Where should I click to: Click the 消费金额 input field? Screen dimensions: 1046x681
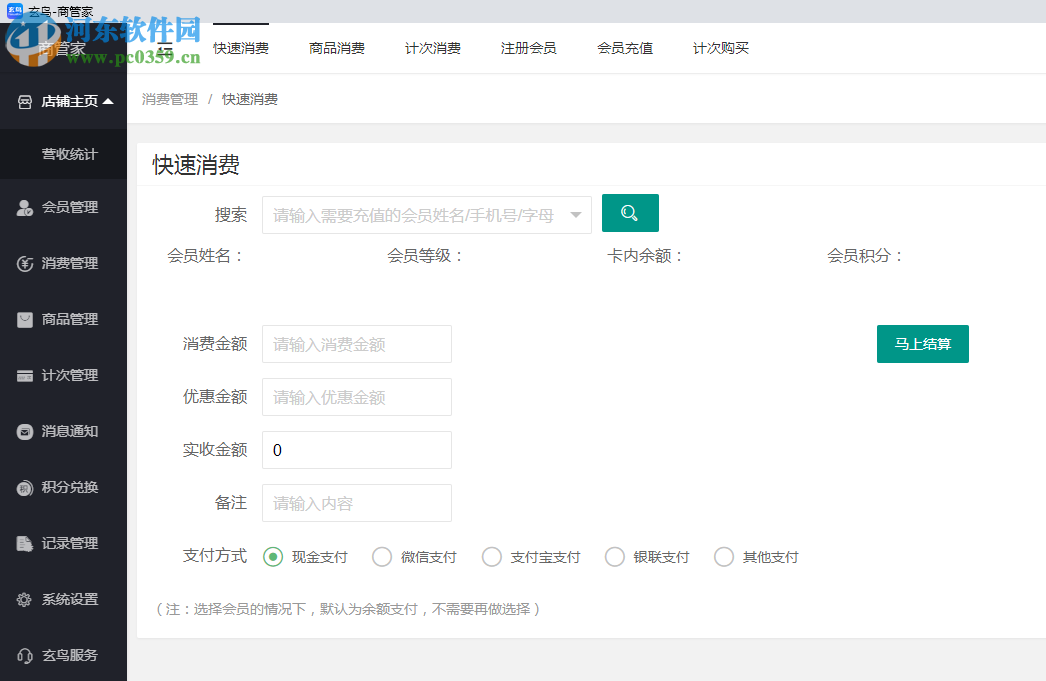(356, 343)
